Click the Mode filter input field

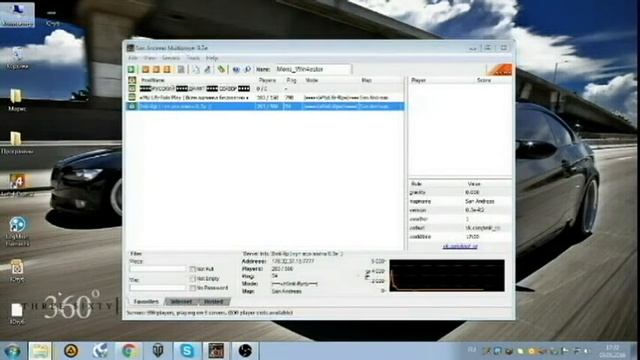pos(158,269)
